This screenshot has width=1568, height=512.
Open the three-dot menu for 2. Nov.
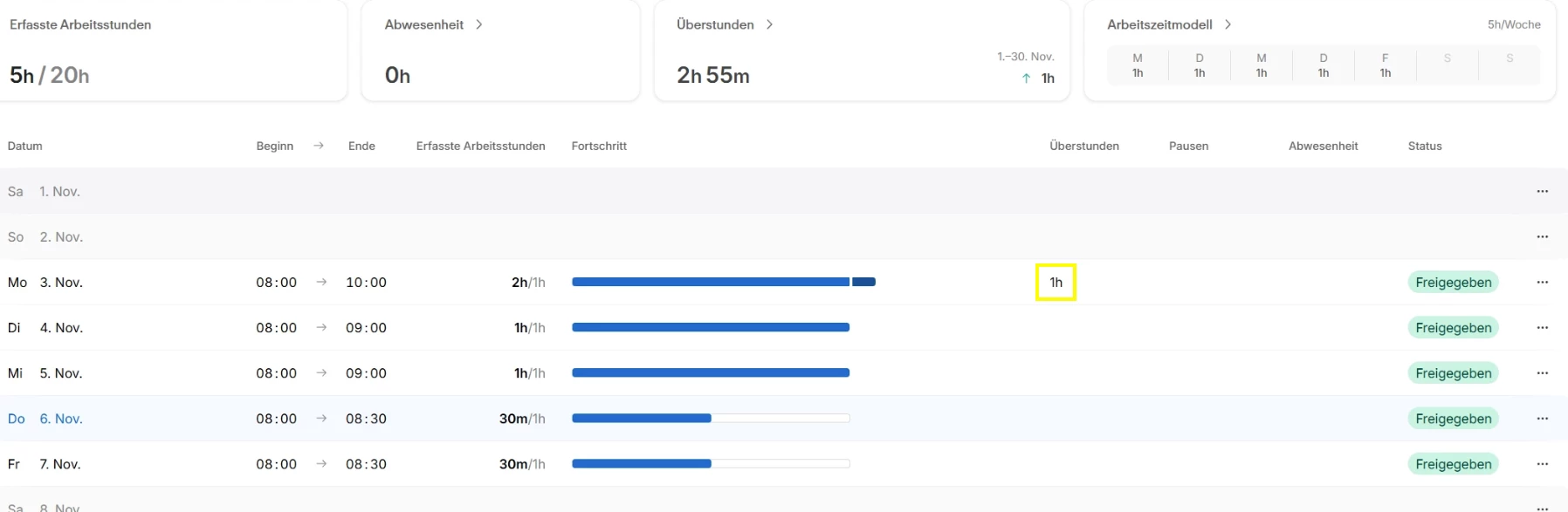(1542, 236)
